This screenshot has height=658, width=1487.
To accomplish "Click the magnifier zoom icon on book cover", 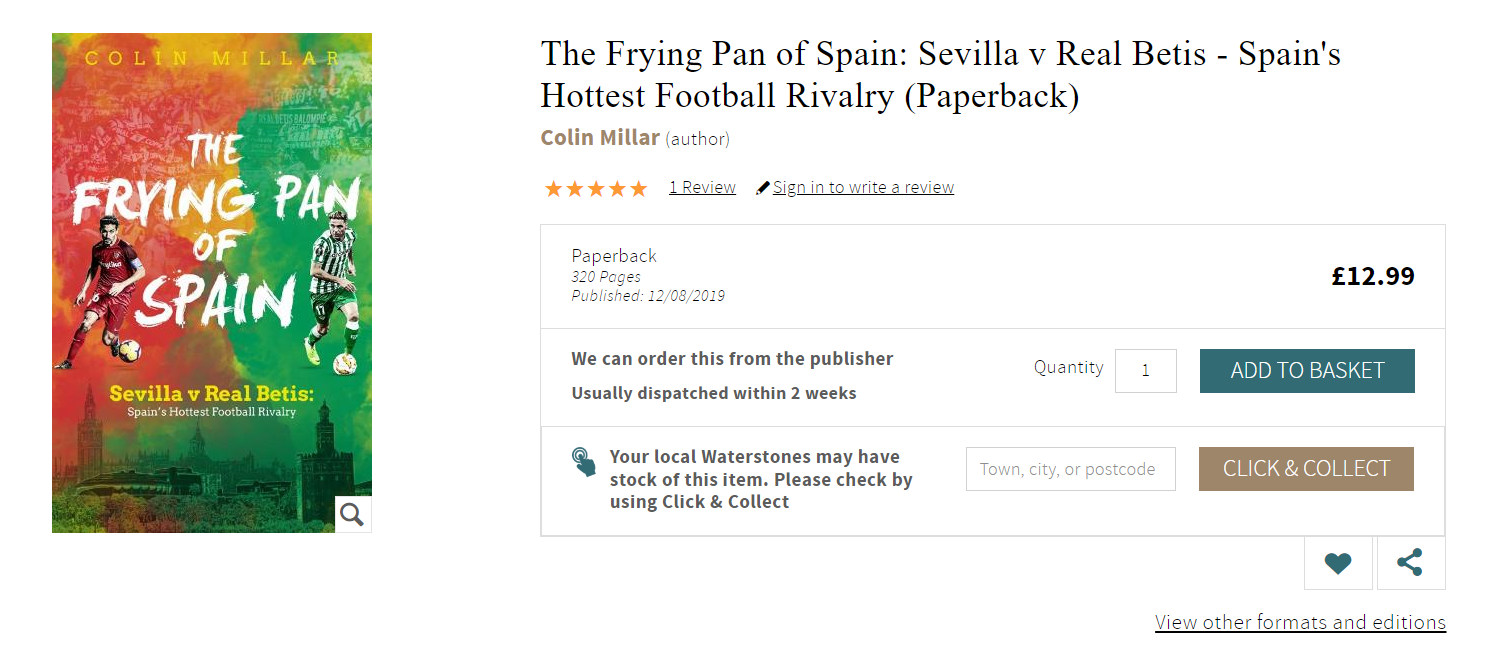I will tap(352, 514).
